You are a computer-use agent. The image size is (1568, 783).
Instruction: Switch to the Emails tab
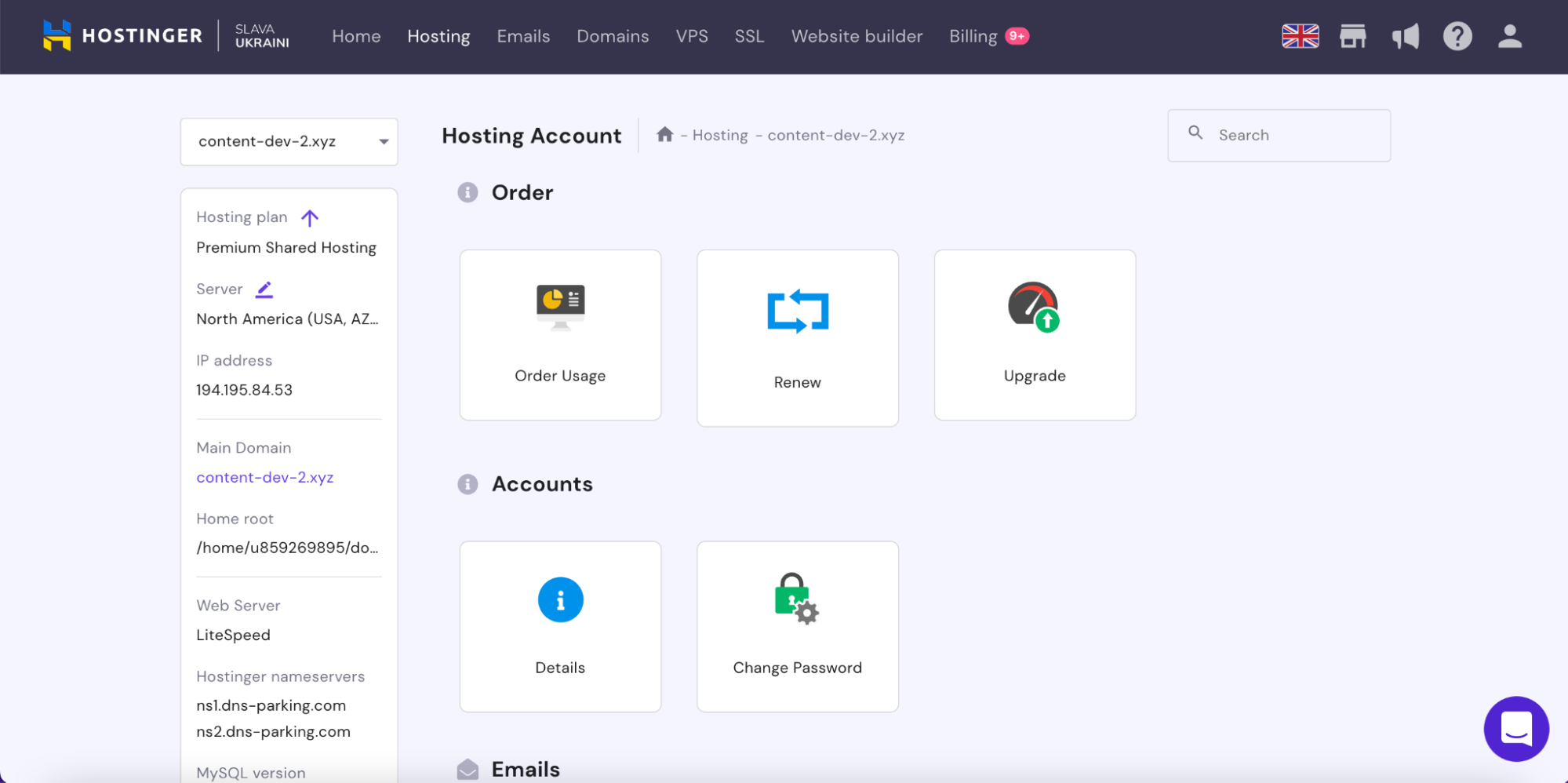point(522,36)
